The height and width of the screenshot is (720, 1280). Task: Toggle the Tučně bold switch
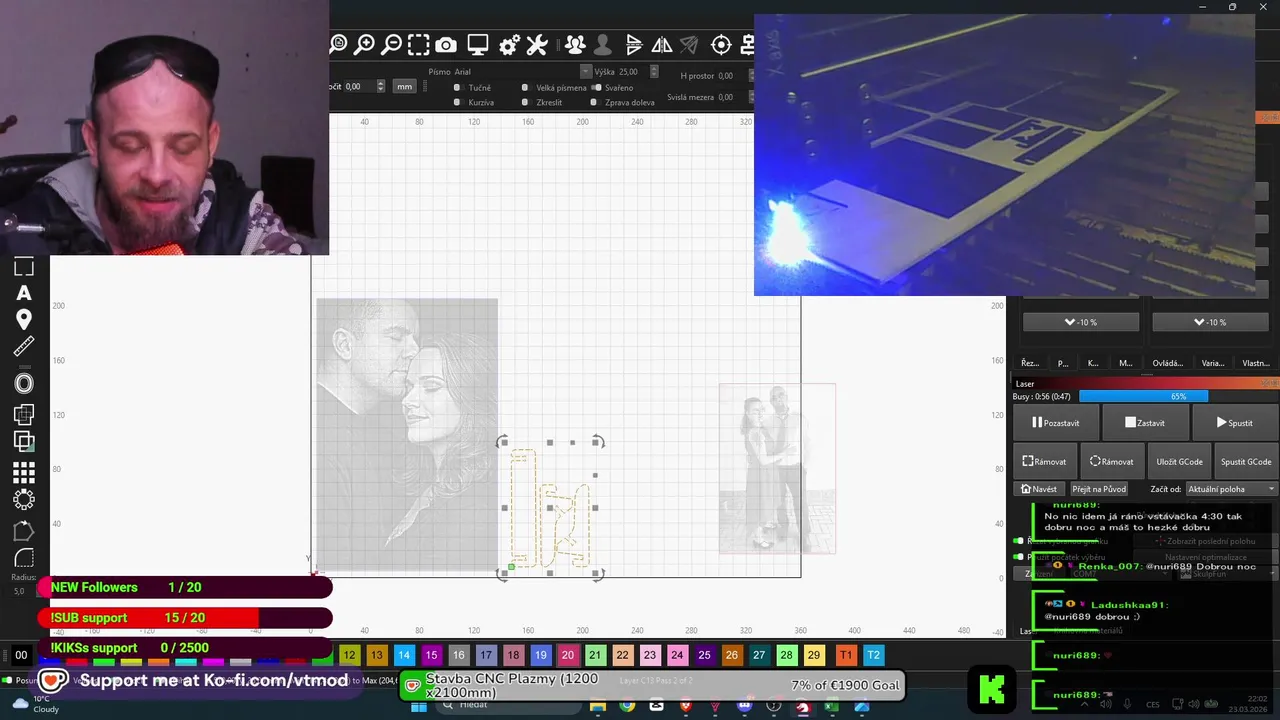[x=457, y=88]
